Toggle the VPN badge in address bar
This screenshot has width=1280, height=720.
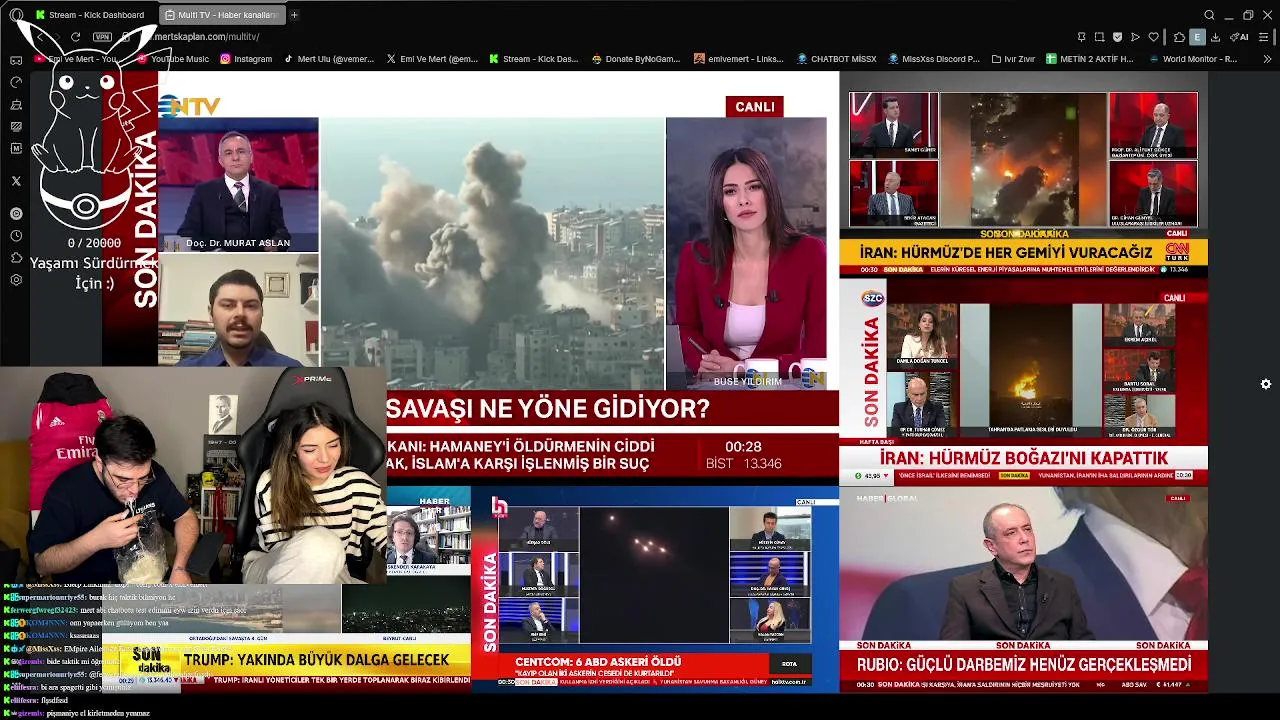tap(102, 37)
